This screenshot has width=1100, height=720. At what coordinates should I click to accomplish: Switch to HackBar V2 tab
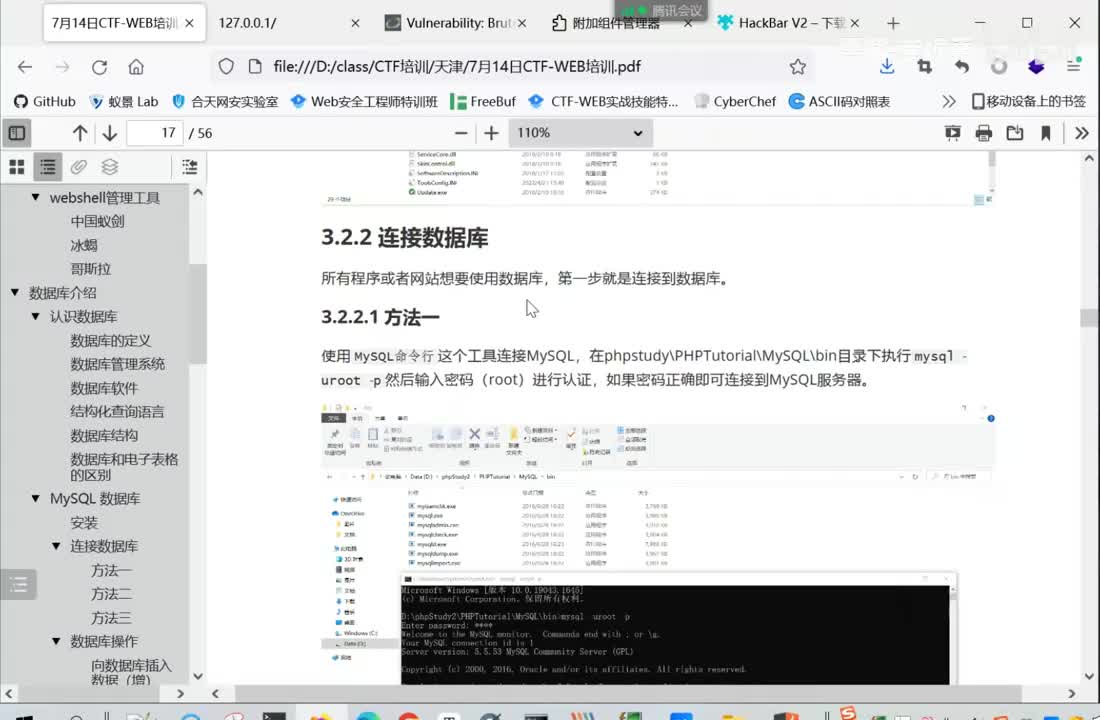point(789,23)
